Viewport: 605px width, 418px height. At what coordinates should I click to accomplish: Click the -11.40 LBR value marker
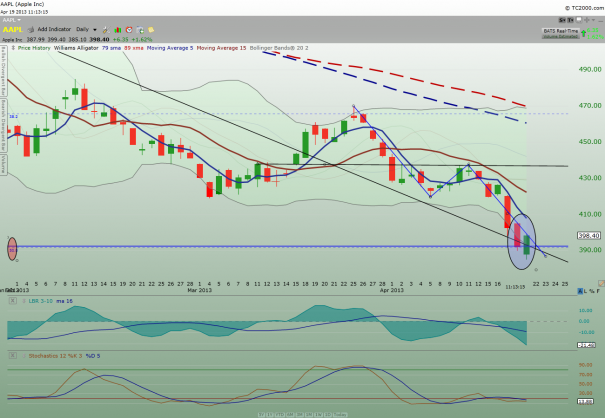click(586, 345)
